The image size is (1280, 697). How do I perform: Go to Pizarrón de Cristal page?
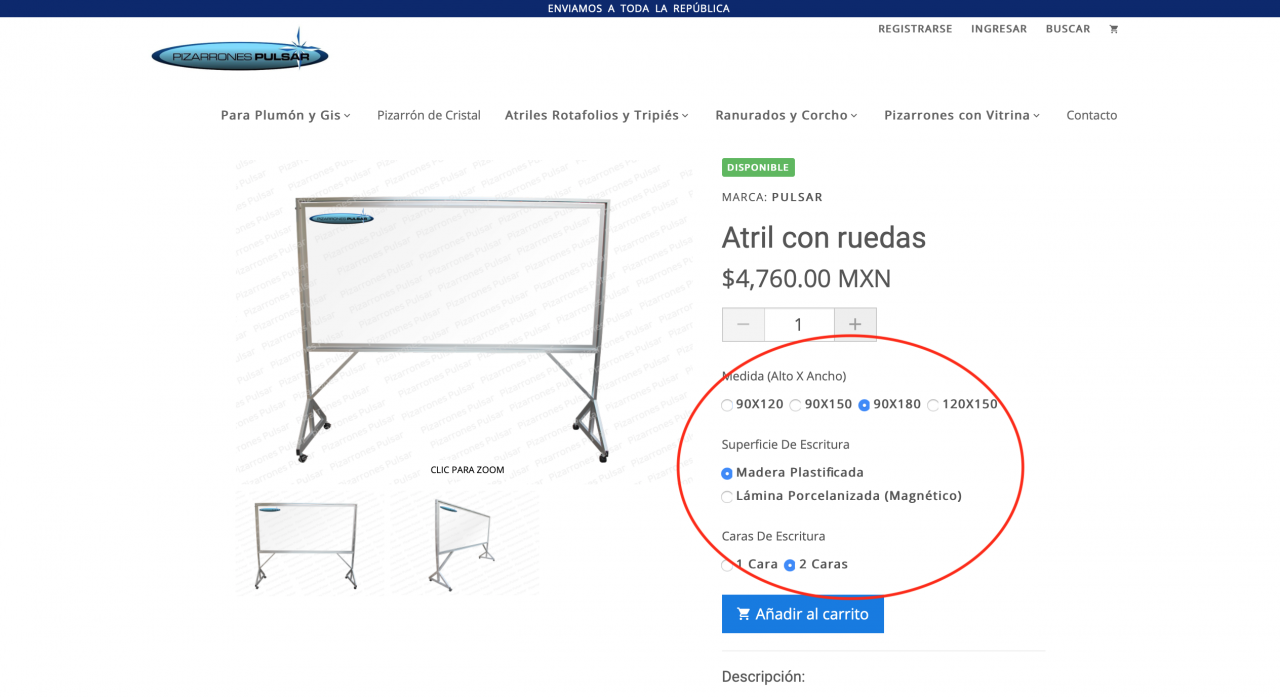click(428, 115)
